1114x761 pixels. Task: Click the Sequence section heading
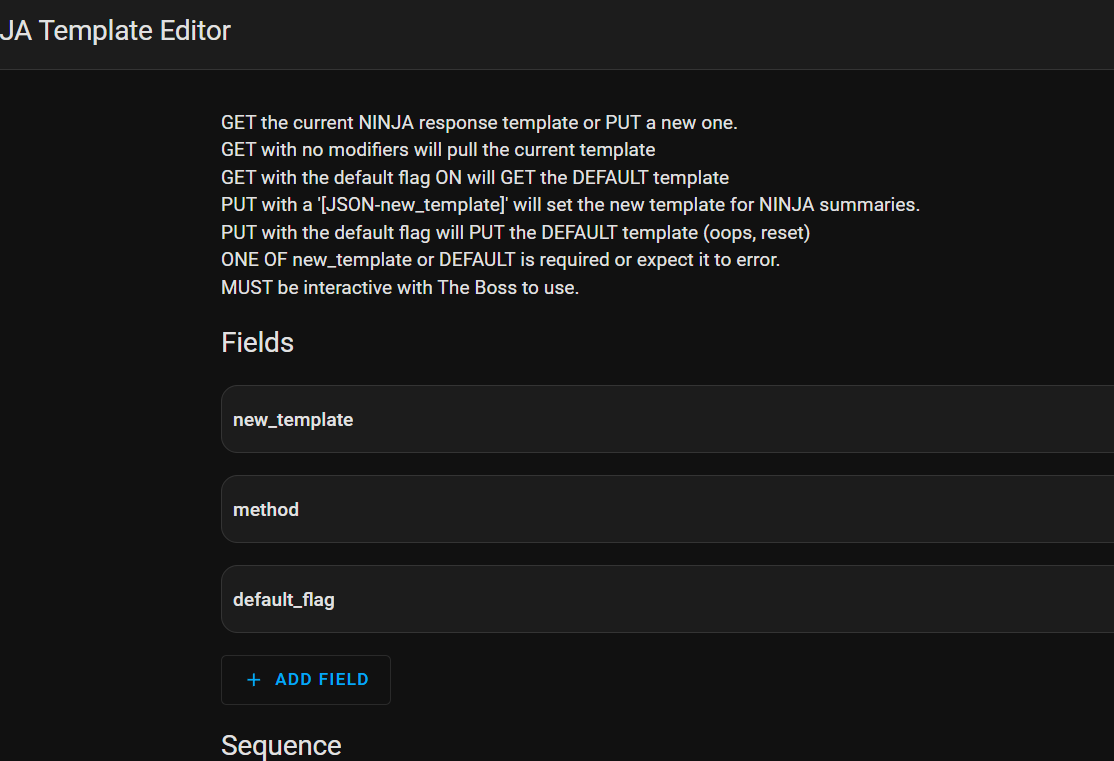coord(281,746)
